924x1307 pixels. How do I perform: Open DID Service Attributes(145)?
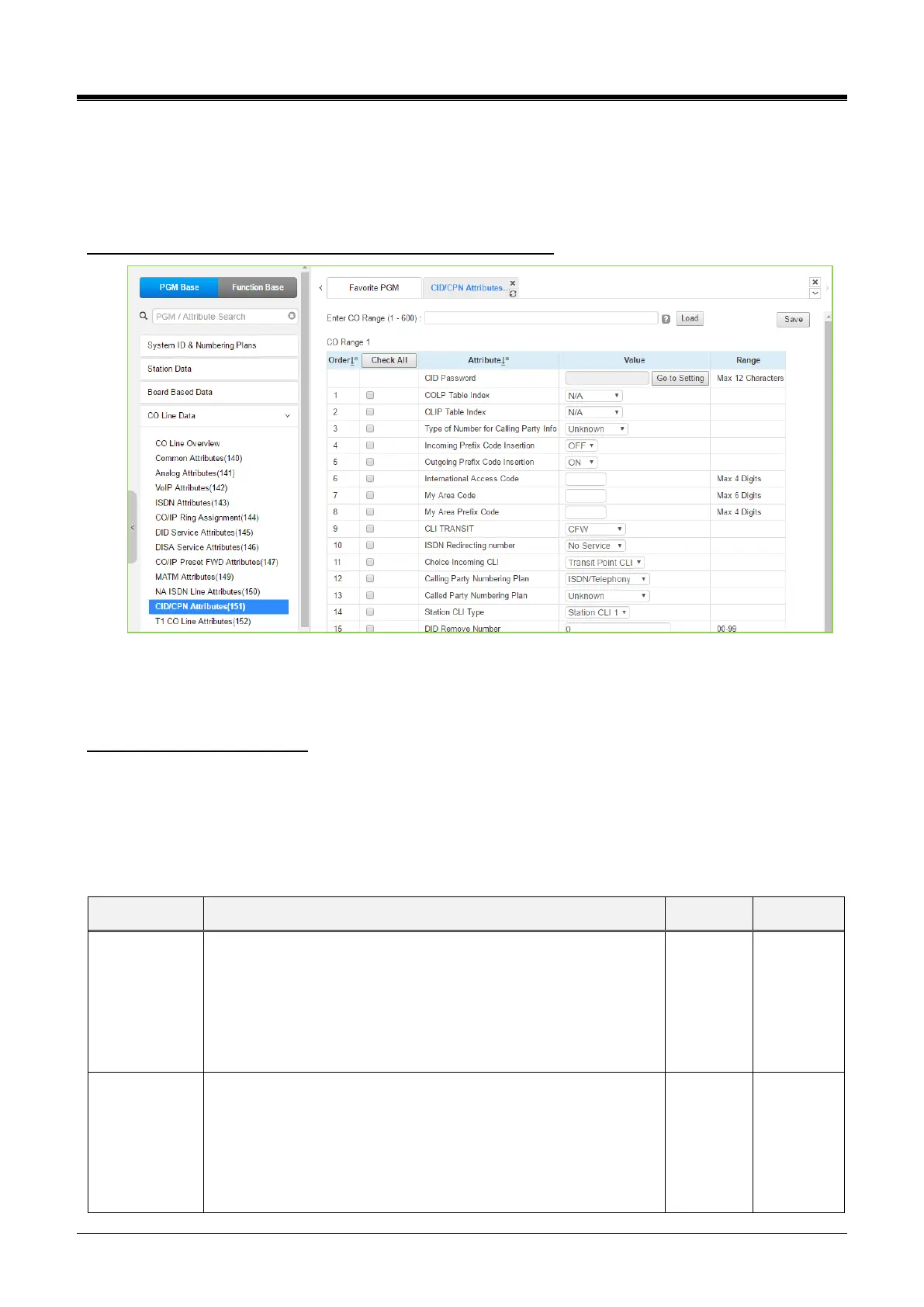coord(204,532)
